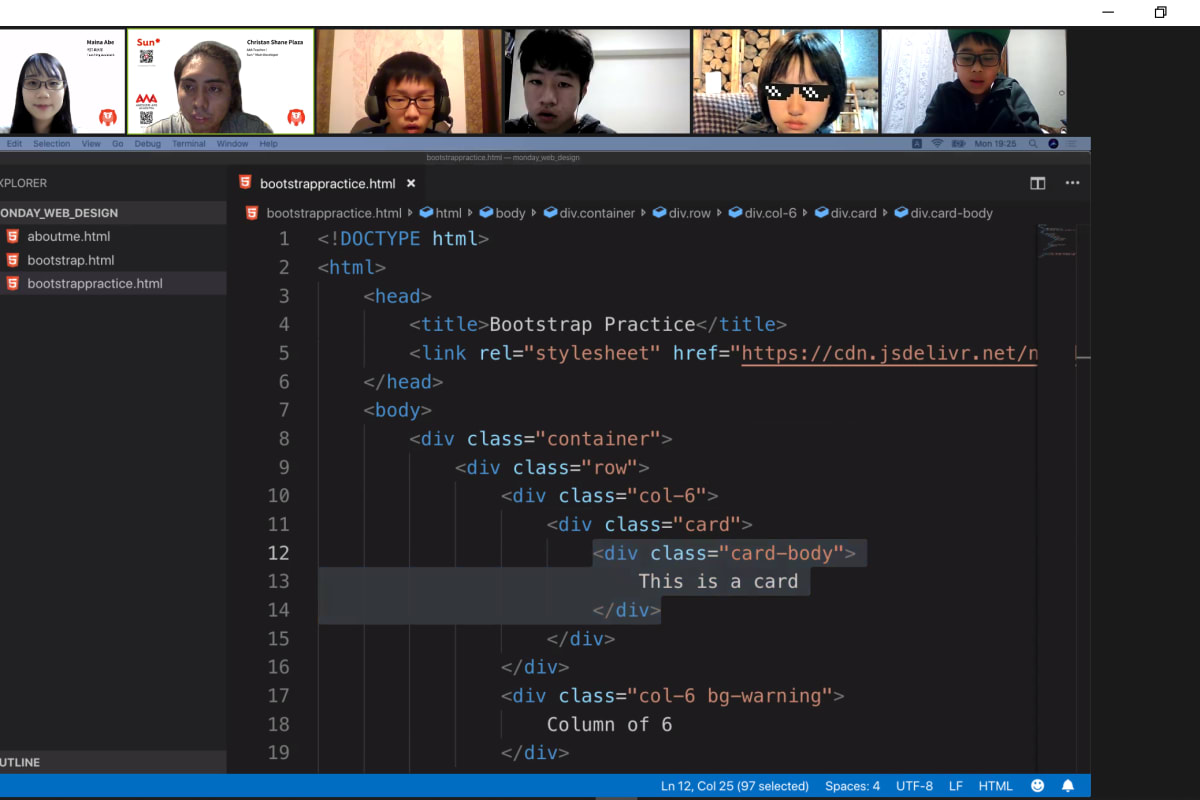
Task: Expand the Outline panel section
Action: tap(20, 762)
